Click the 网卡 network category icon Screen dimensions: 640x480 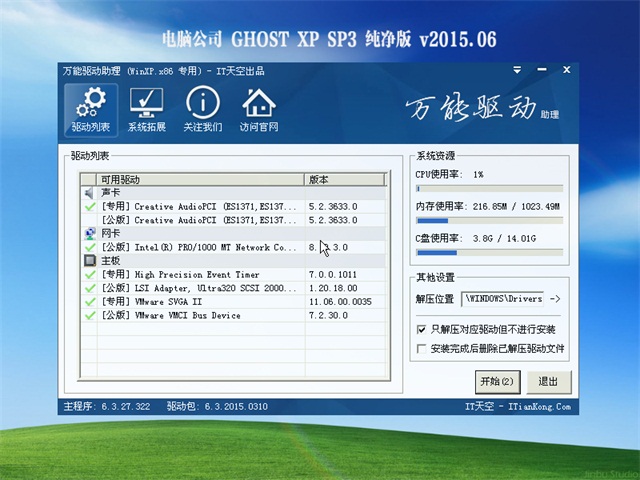[x=89, y=233]
